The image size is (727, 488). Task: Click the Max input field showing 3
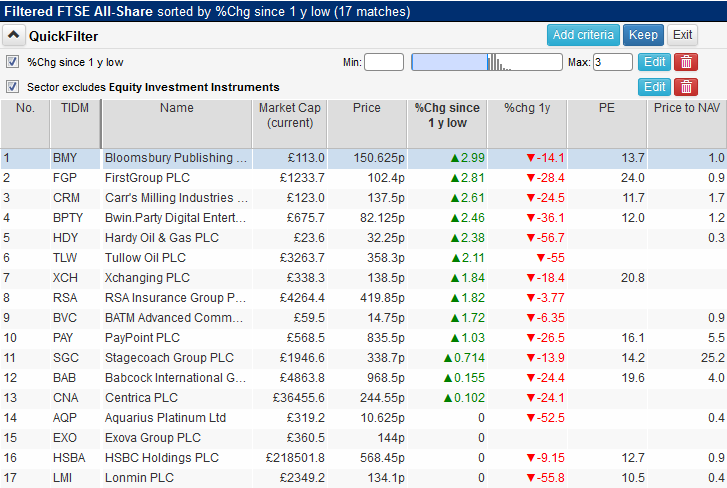612,62
